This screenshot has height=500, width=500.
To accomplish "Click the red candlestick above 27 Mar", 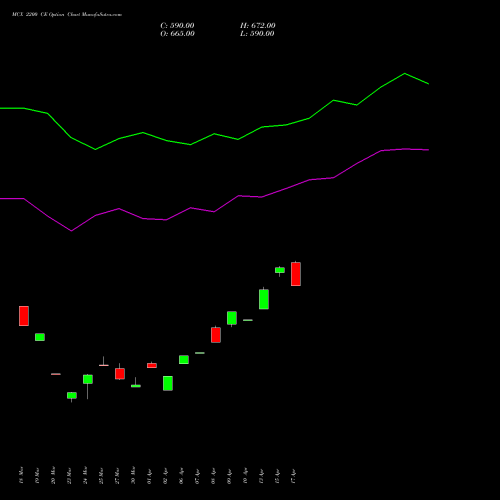I will [120, 374].
